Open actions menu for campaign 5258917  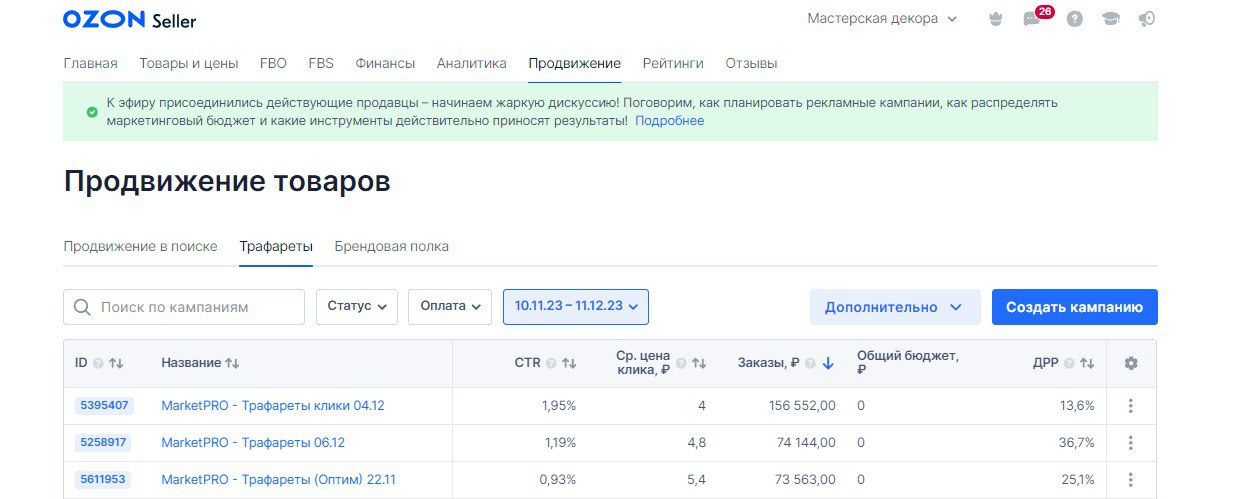point(1131,442)
